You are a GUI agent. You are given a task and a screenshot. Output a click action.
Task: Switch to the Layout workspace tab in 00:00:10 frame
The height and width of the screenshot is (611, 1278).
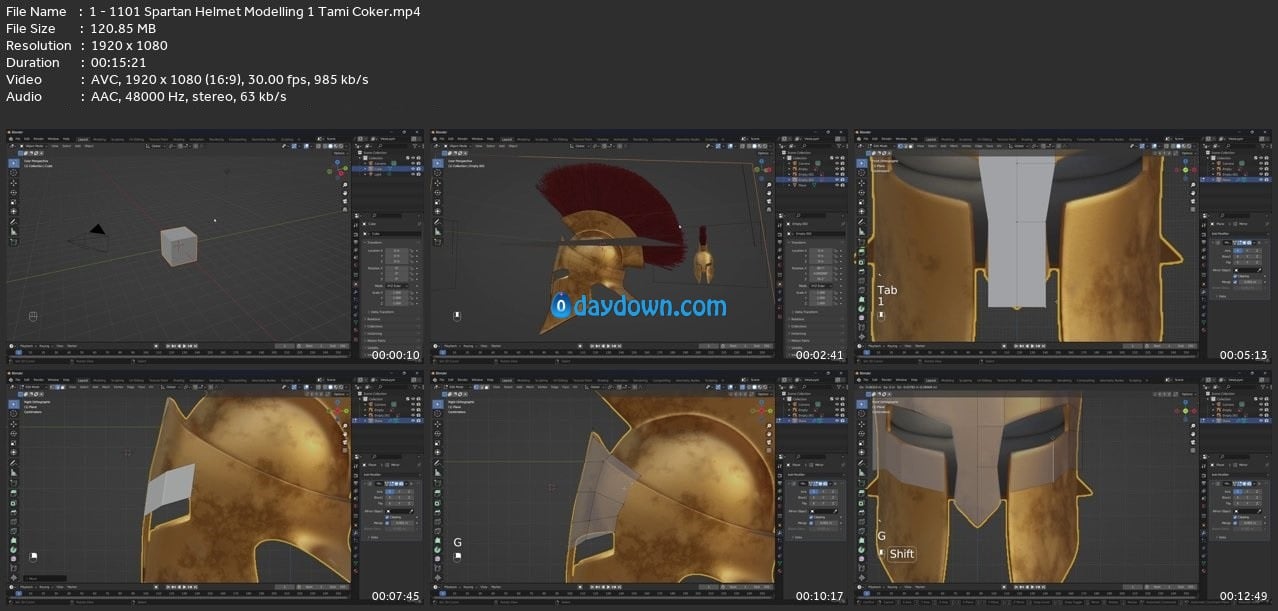point(83,139)
